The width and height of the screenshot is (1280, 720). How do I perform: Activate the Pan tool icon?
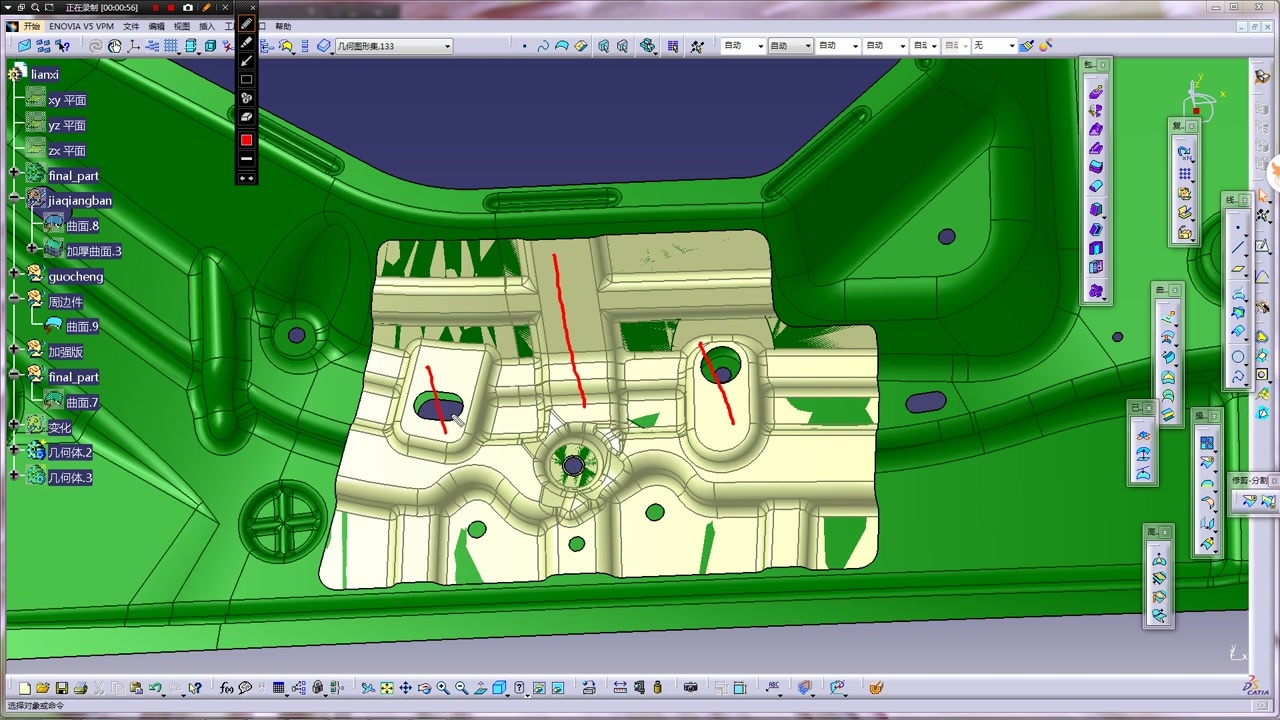click(x=405, y=688)
